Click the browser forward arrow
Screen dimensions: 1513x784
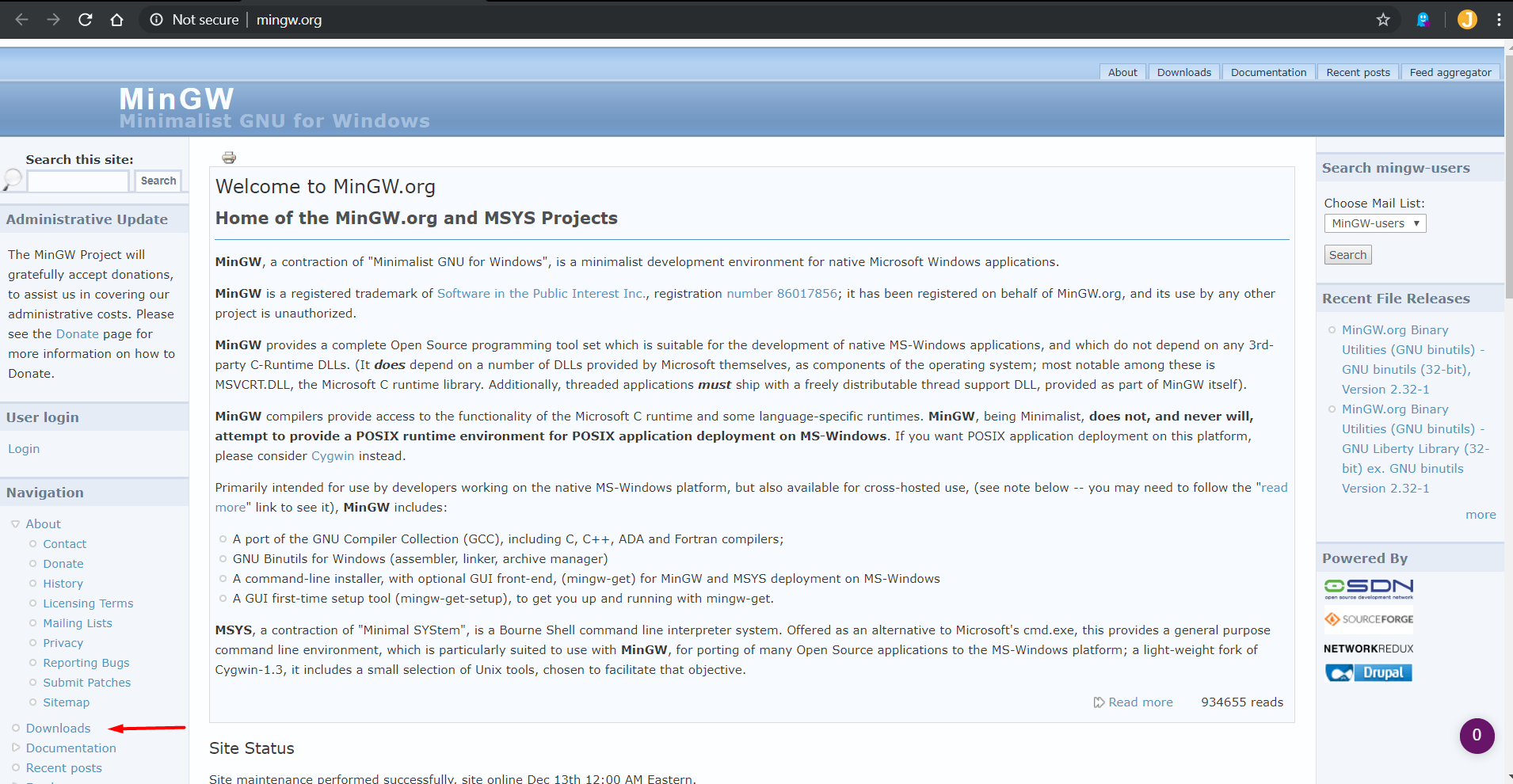(54, 20)
